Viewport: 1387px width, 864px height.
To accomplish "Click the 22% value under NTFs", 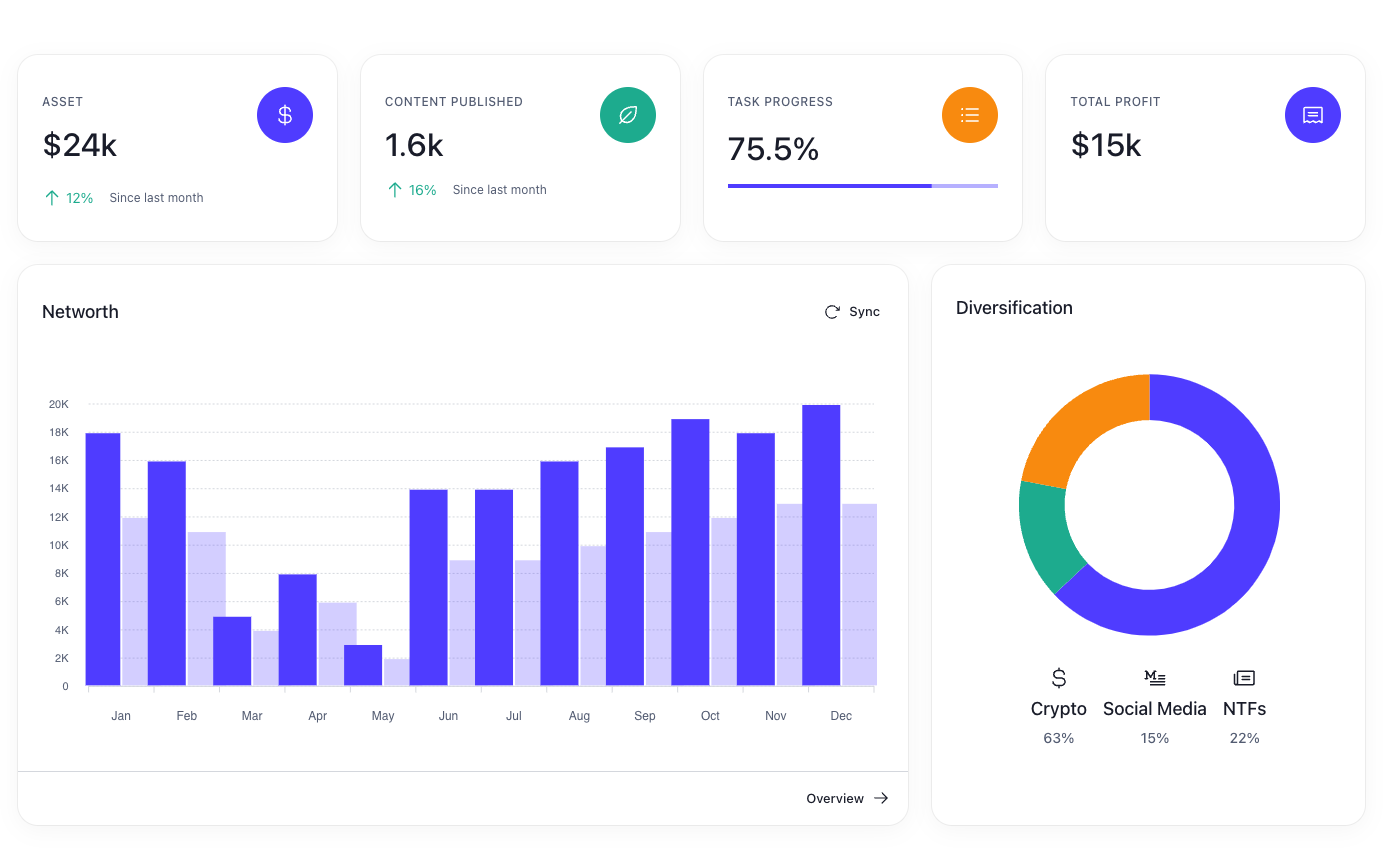I will click(x=1245, y=738).
